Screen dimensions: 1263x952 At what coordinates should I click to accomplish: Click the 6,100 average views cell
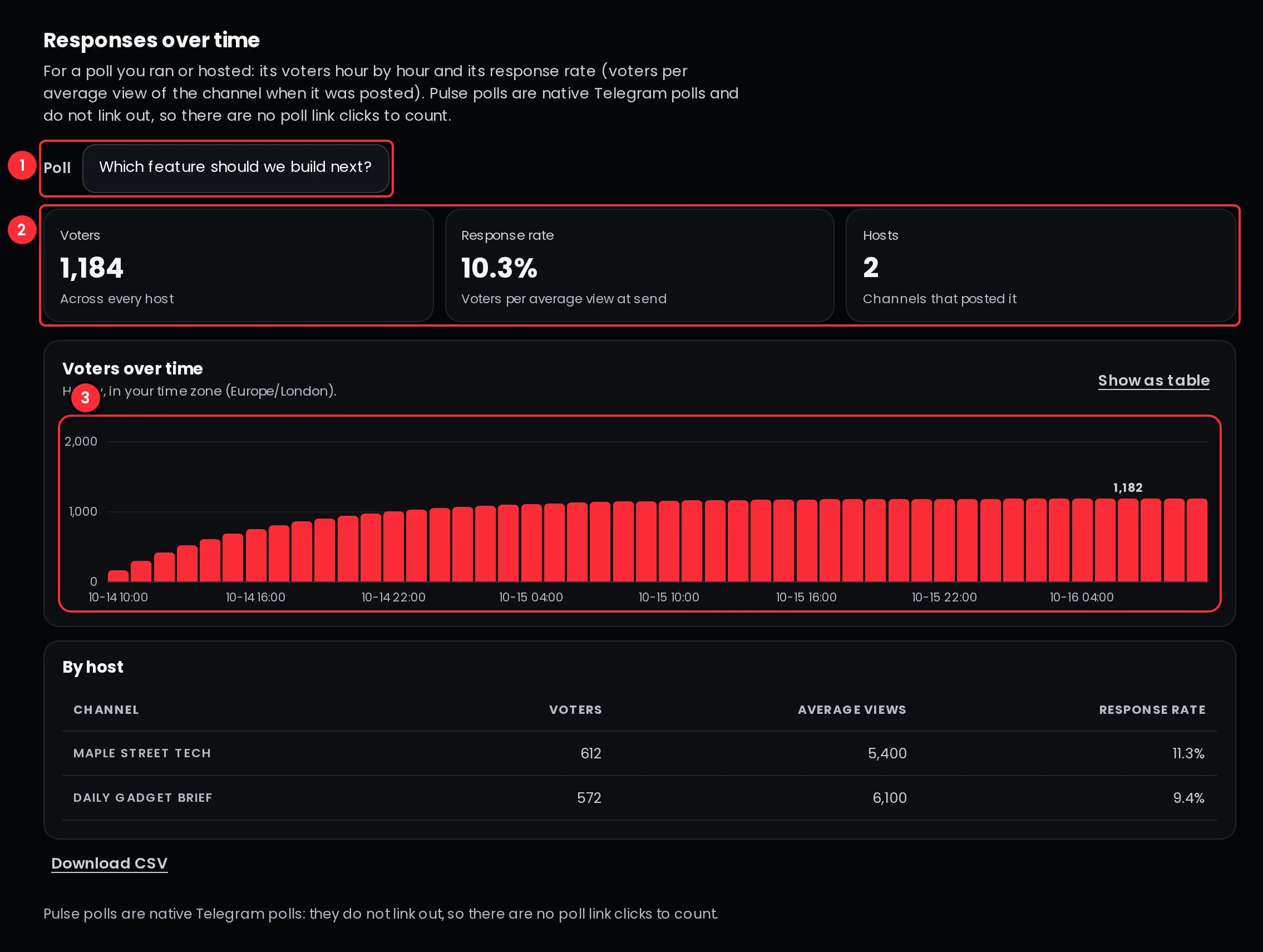click(x=890, y=798)
